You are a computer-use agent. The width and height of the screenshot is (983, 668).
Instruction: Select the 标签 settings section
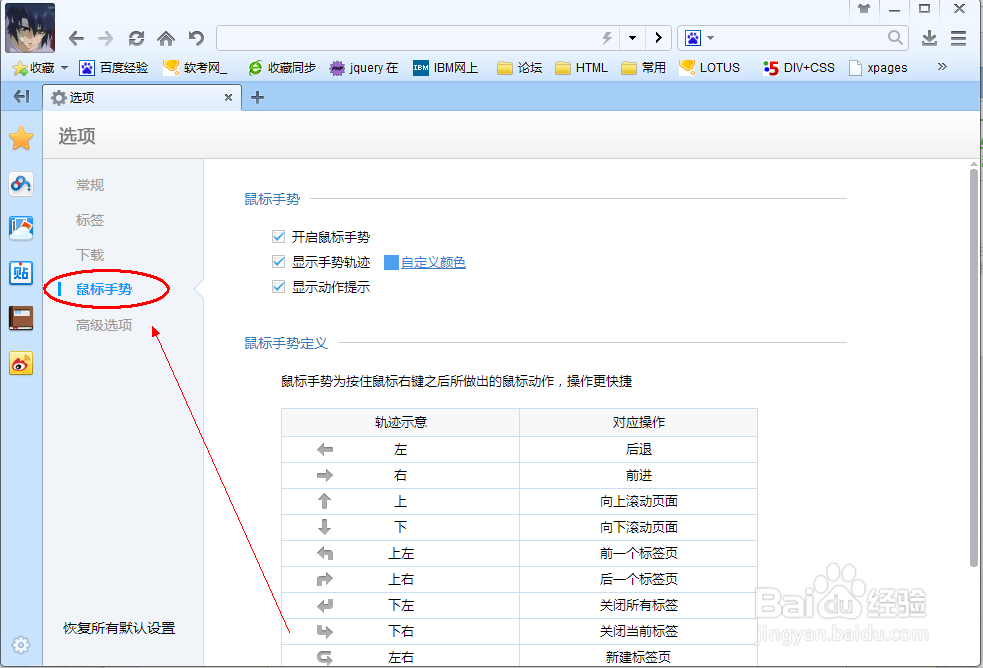(90, 220)
